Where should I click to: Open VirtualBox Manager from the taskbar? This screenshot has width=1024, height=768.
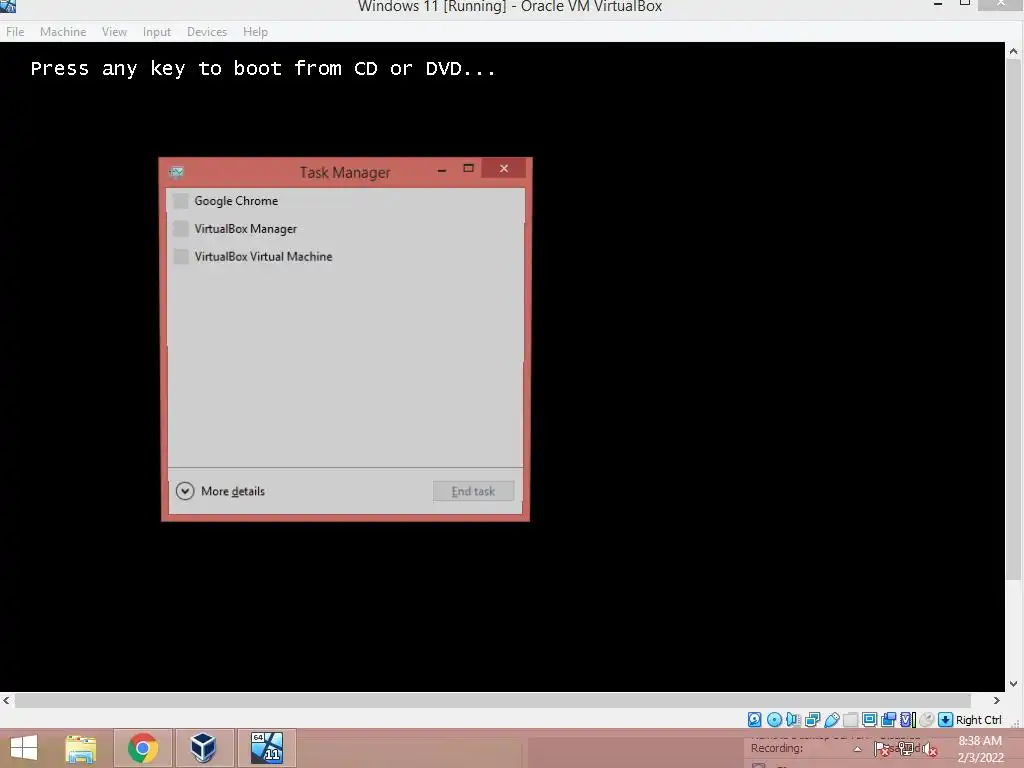[x=203, y=748]
